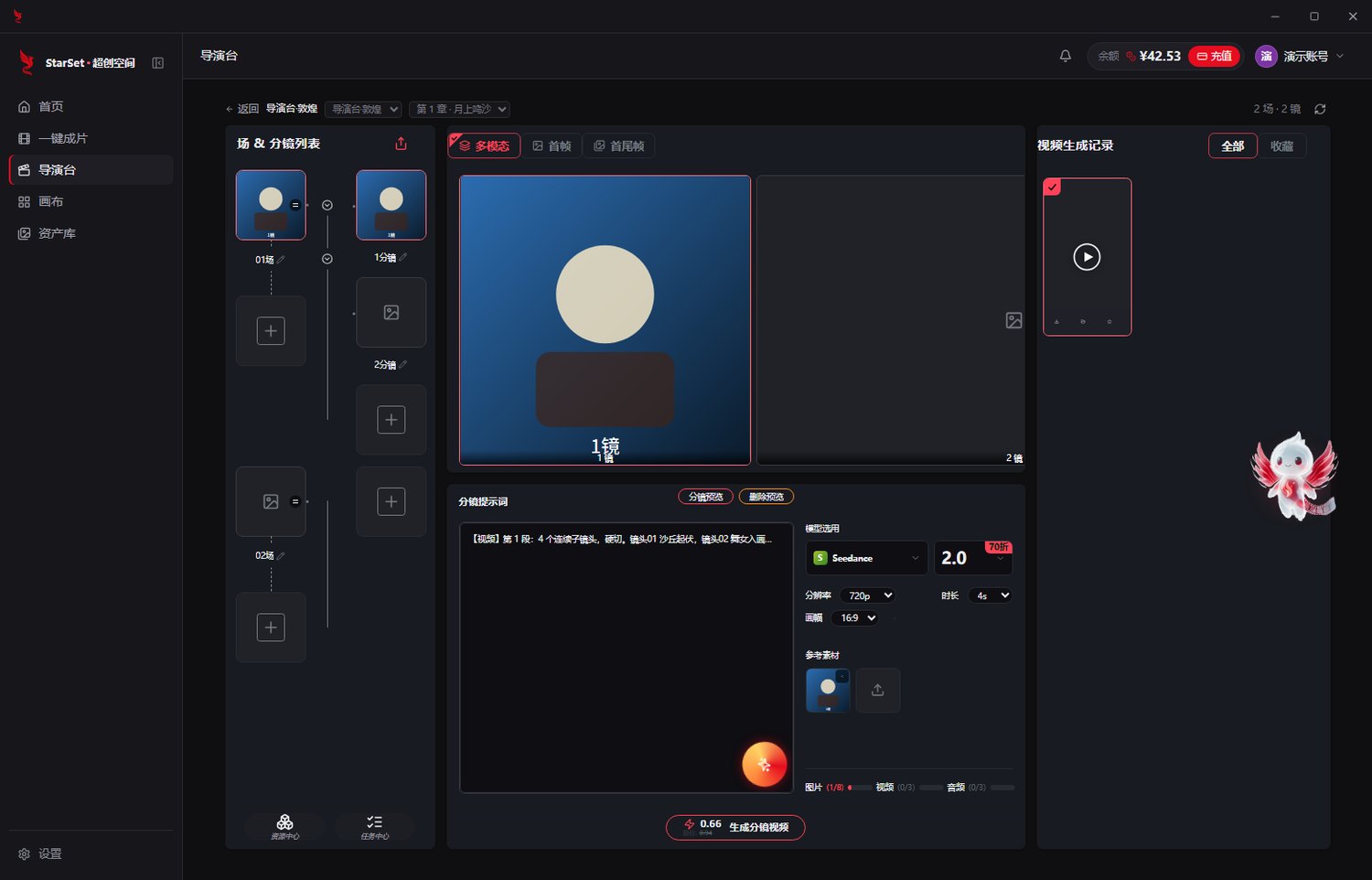1372x880 pixels.
Task: Click the red 充值 recharge button
Action: click(x=1214, y=56)
